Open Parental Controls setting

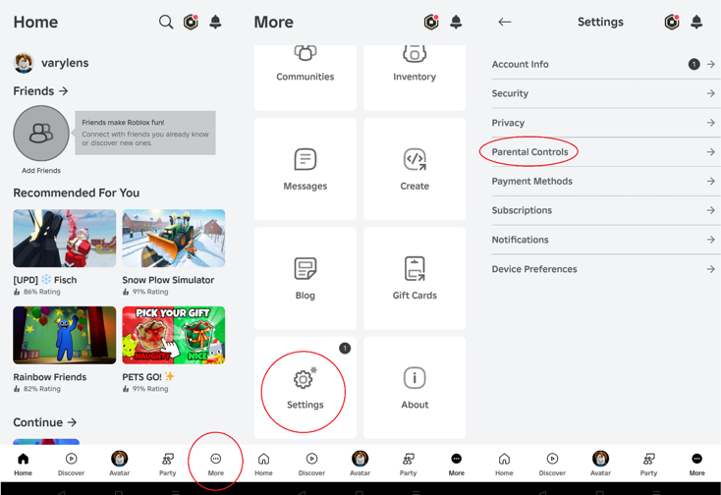[603, 152]
